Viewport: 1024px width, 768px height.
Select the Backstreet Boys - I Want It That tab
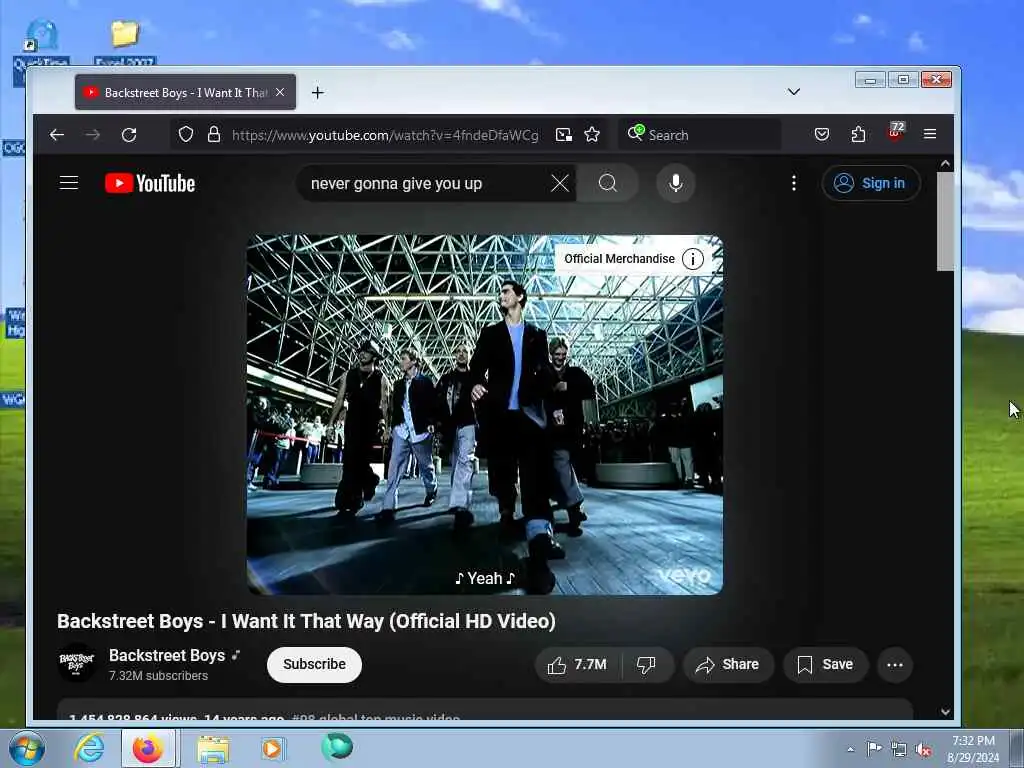[185, 93]
